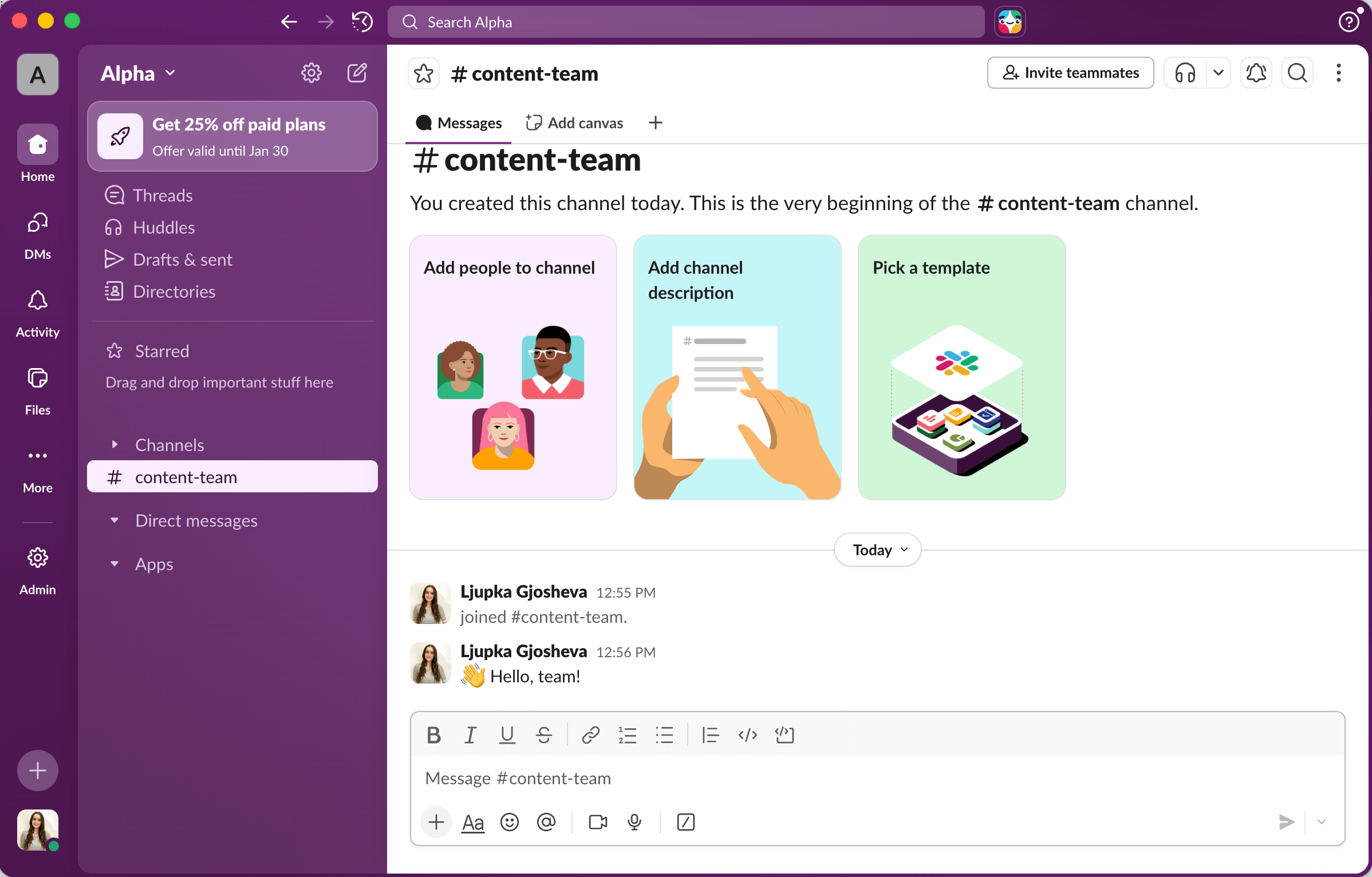Mention someone using the @ icon
Image resolution: width=1372 pixels, height=877 pixels.
coord(546,823)
